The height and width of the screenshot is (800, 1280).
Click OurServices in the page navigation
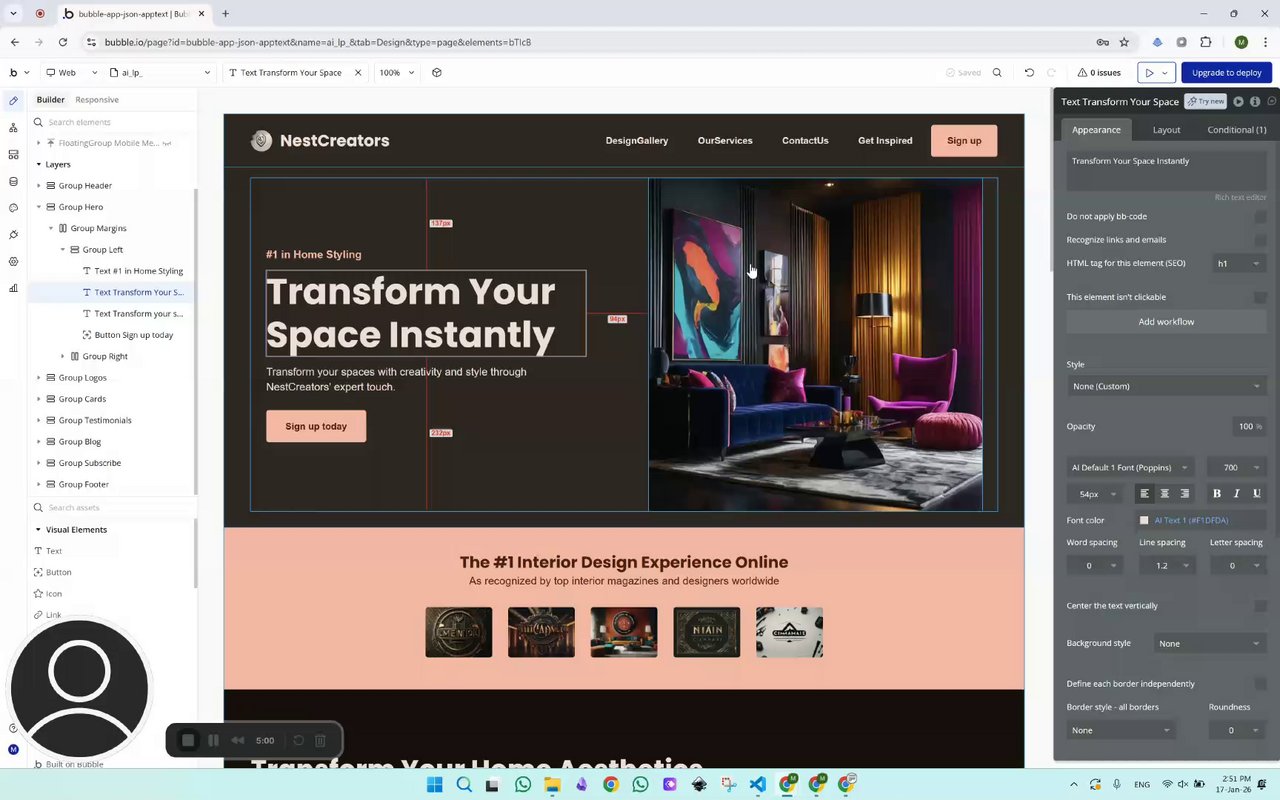[x=725, y=141]
